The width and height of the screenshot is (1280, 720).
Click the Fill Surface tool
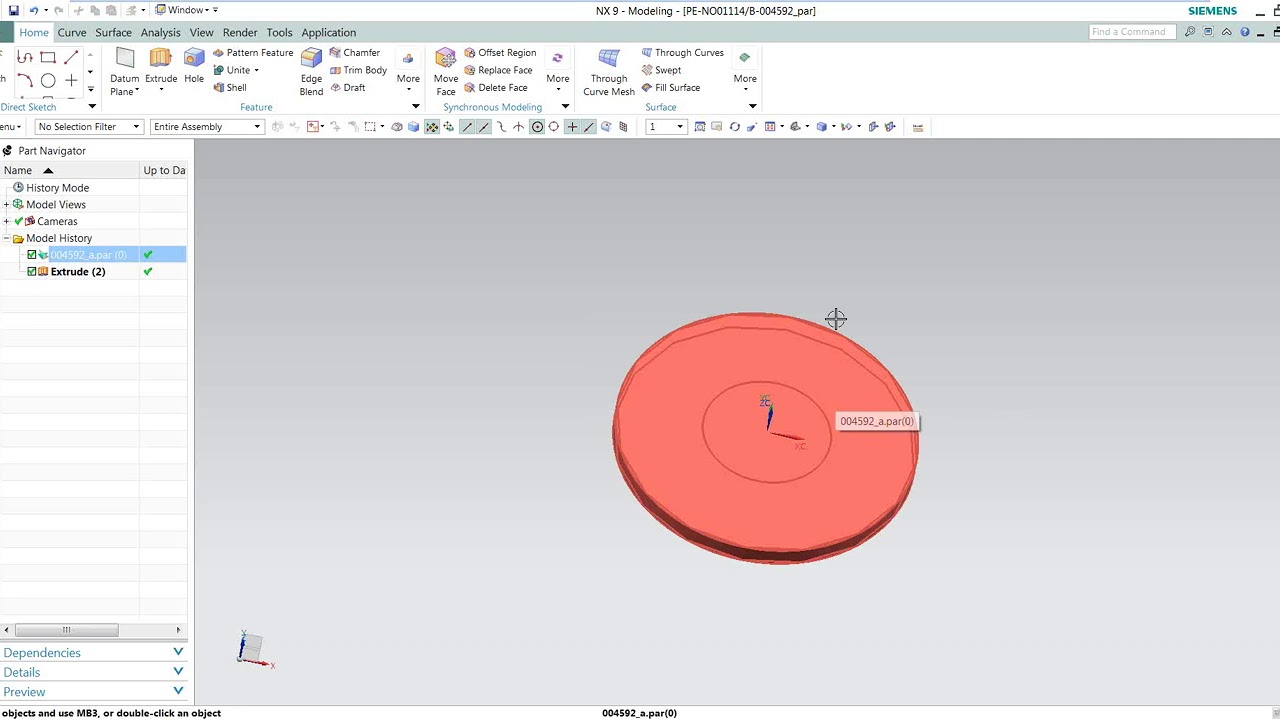670,88
